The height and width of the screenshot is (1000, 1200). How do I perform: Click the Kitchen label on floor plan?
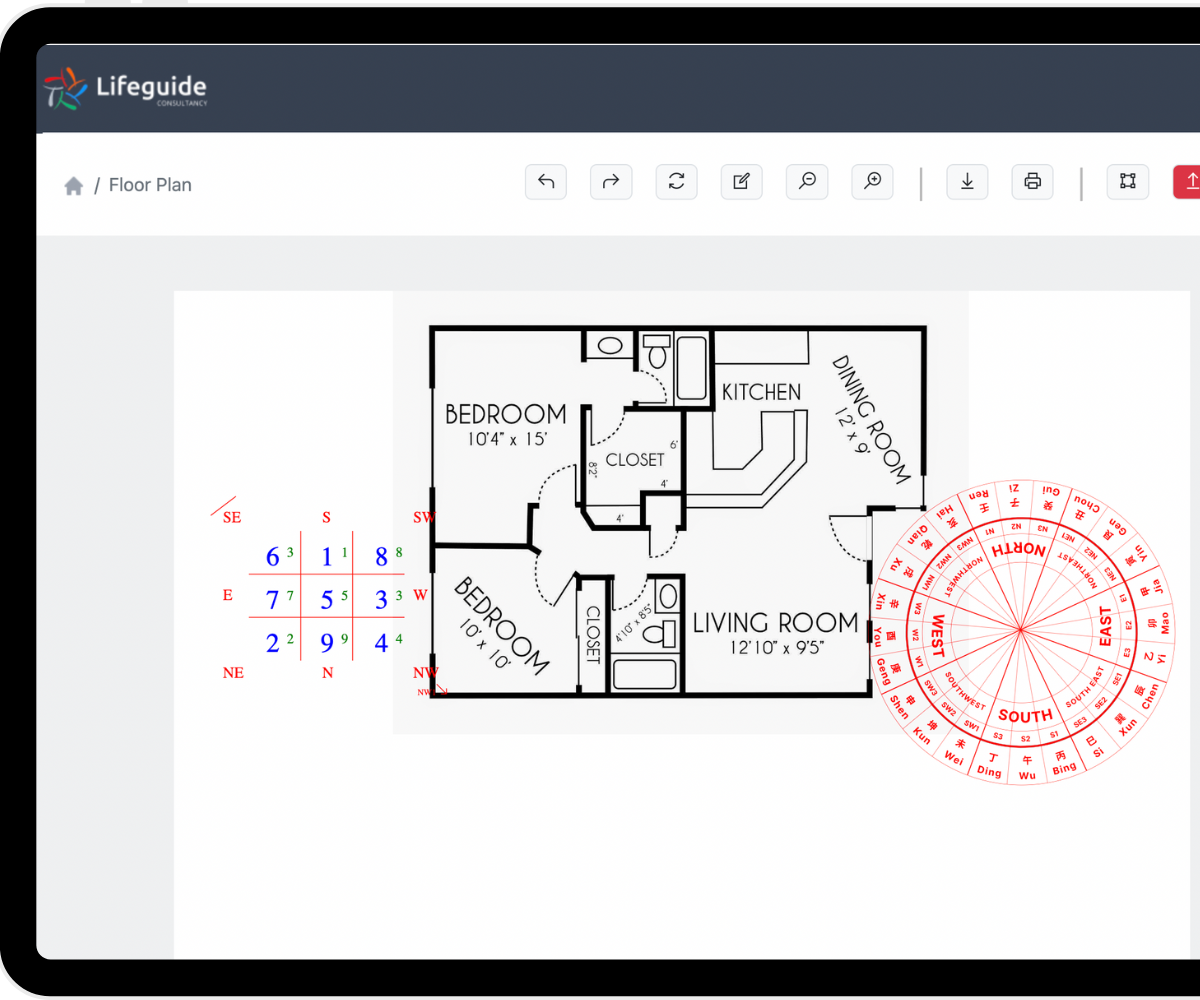point(761,392)
